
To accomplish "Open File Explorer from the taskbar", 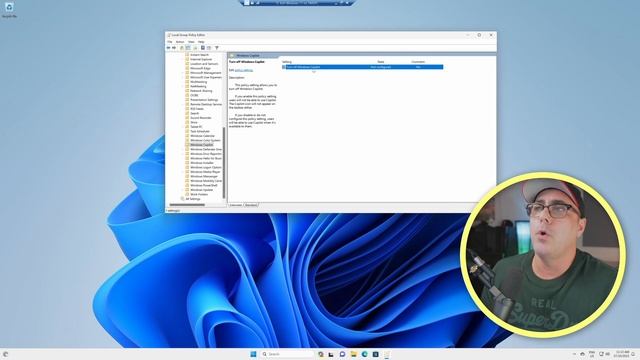I will pos(353,354).
